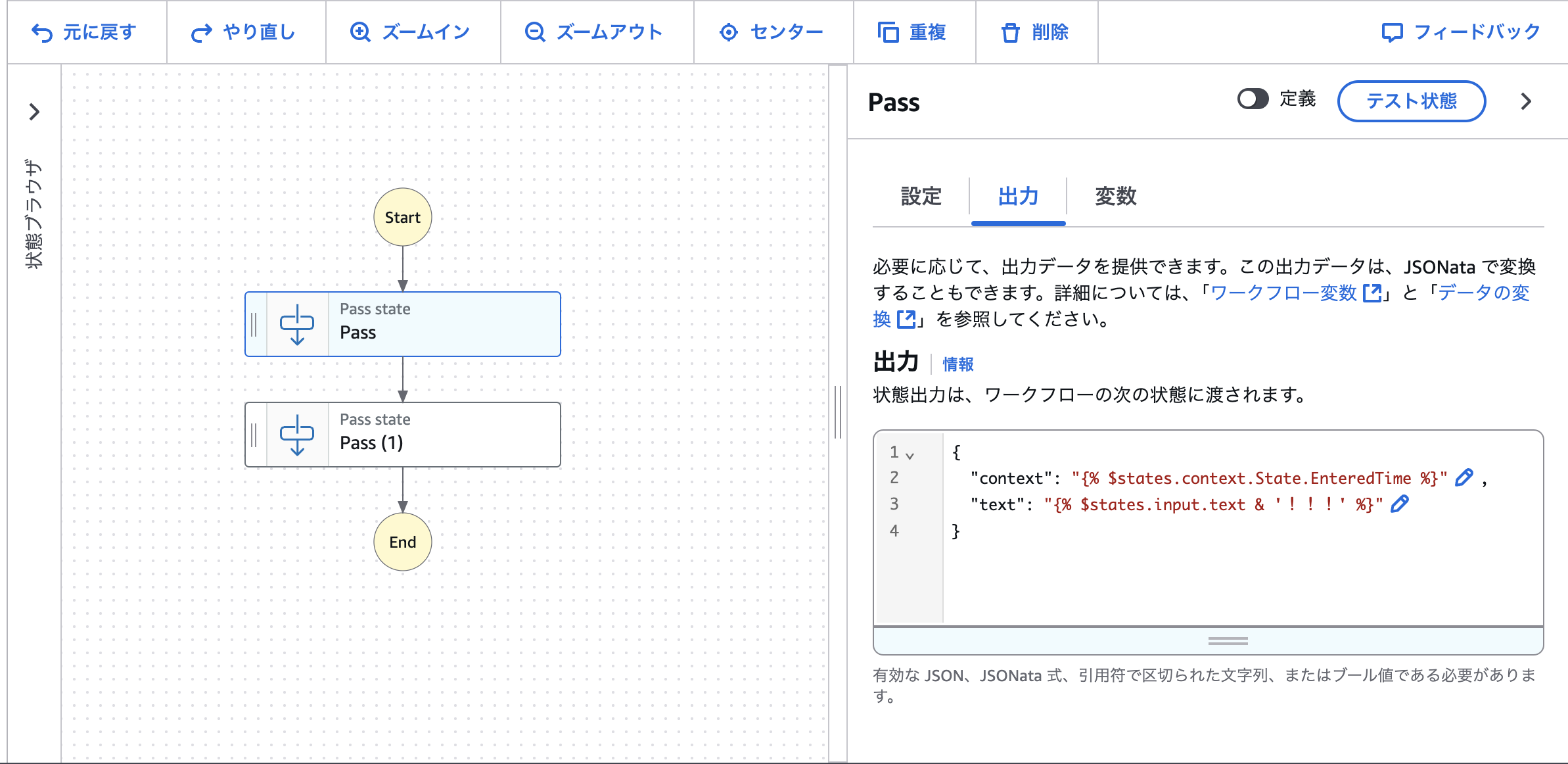Image resolution: width=1568 pixels, height=764 pixels.
Task: Delete the selected state with 削除 trash icon
Action: click(x=1011, y=32)
